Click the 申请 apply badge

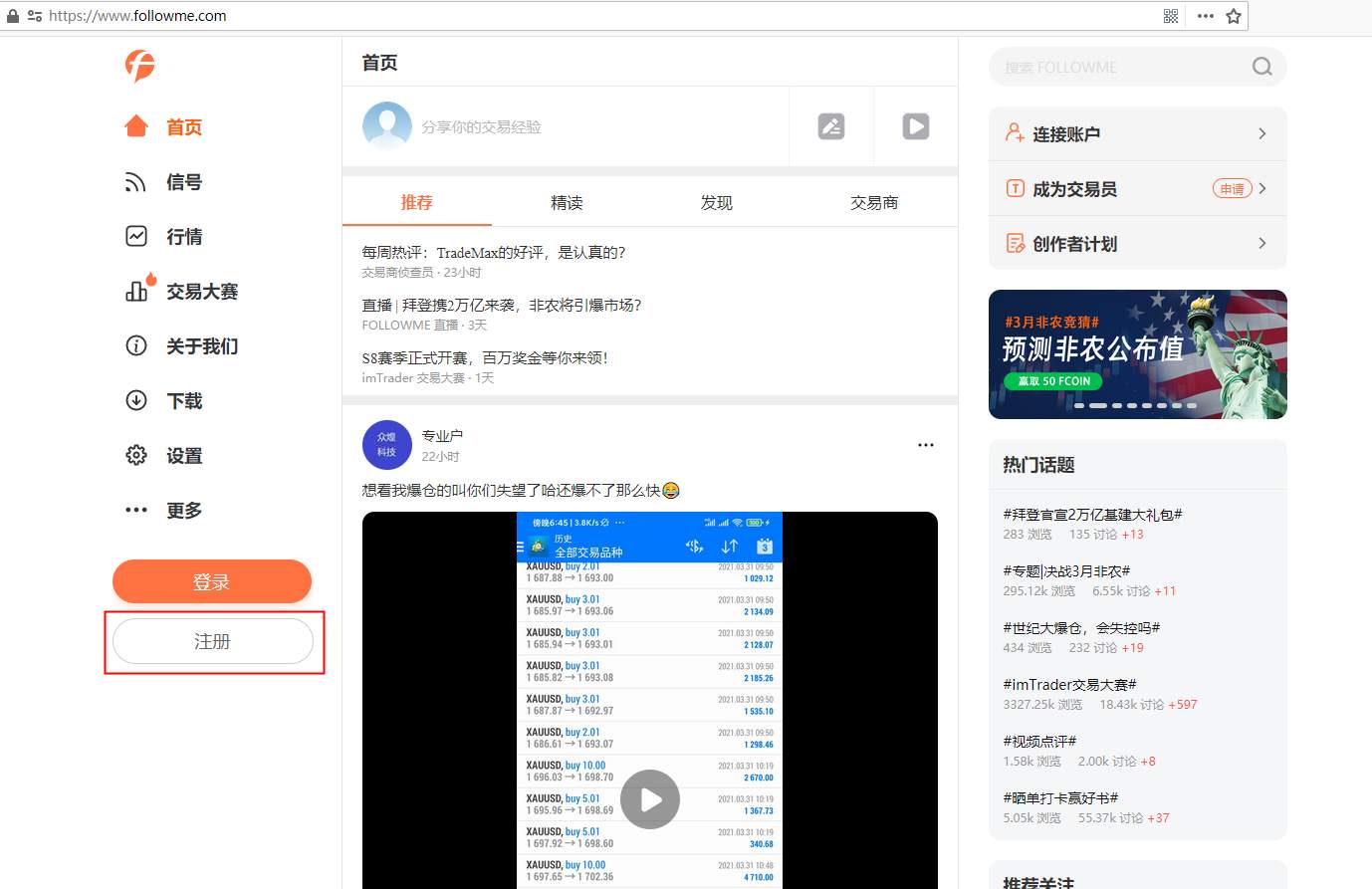click(1233, 188)
